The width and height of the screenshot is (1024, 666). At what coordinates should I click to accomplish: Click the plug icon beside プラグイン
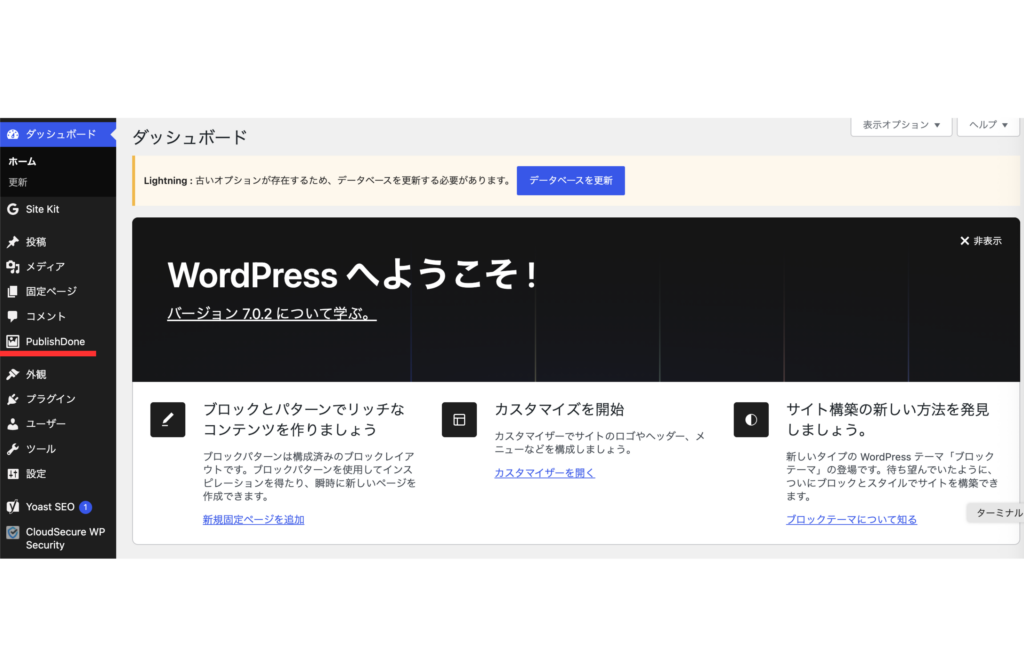tap(12, 399)
